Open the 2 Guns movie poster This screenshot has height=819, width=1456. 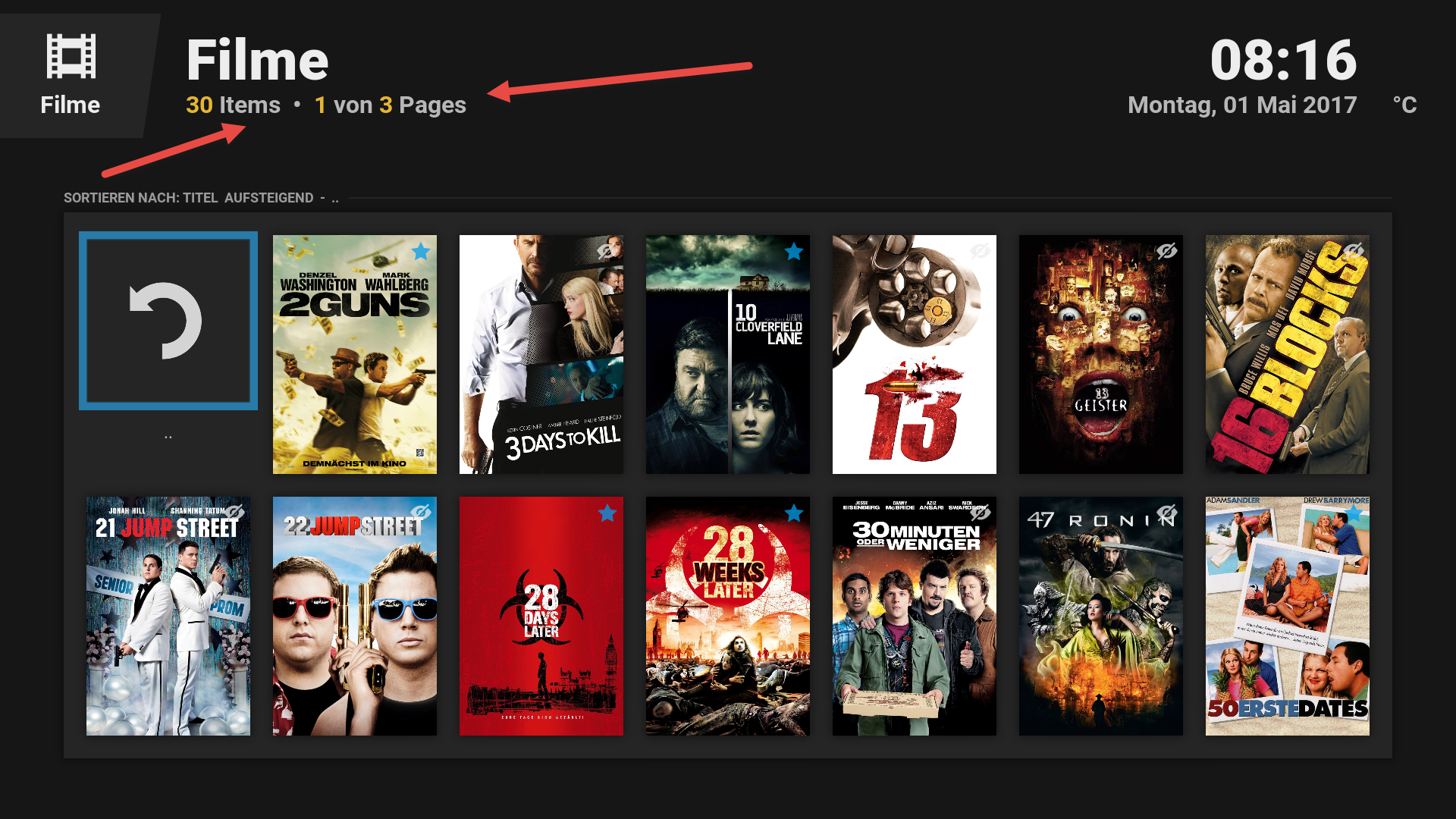[355, 354]
